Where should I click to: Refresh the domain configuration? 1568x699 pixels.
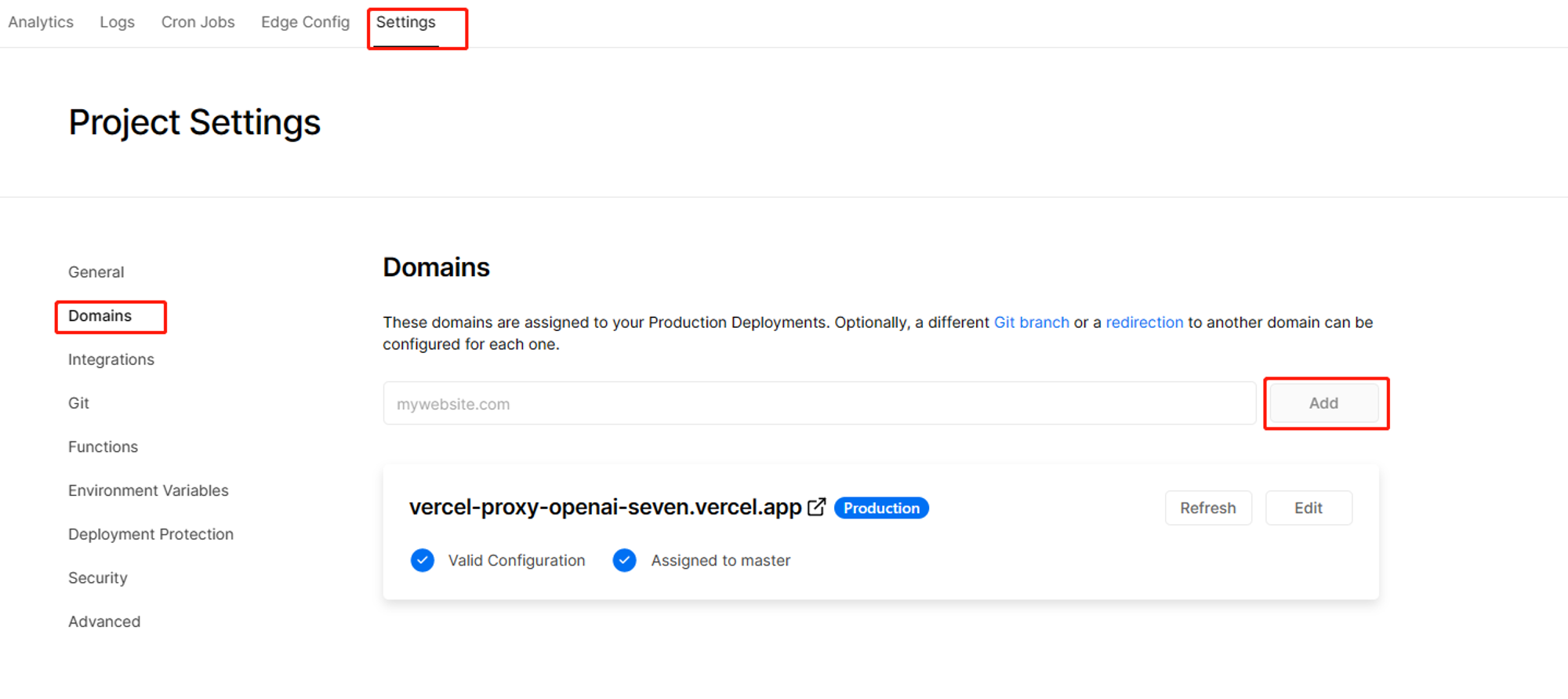coord(1208,508)
